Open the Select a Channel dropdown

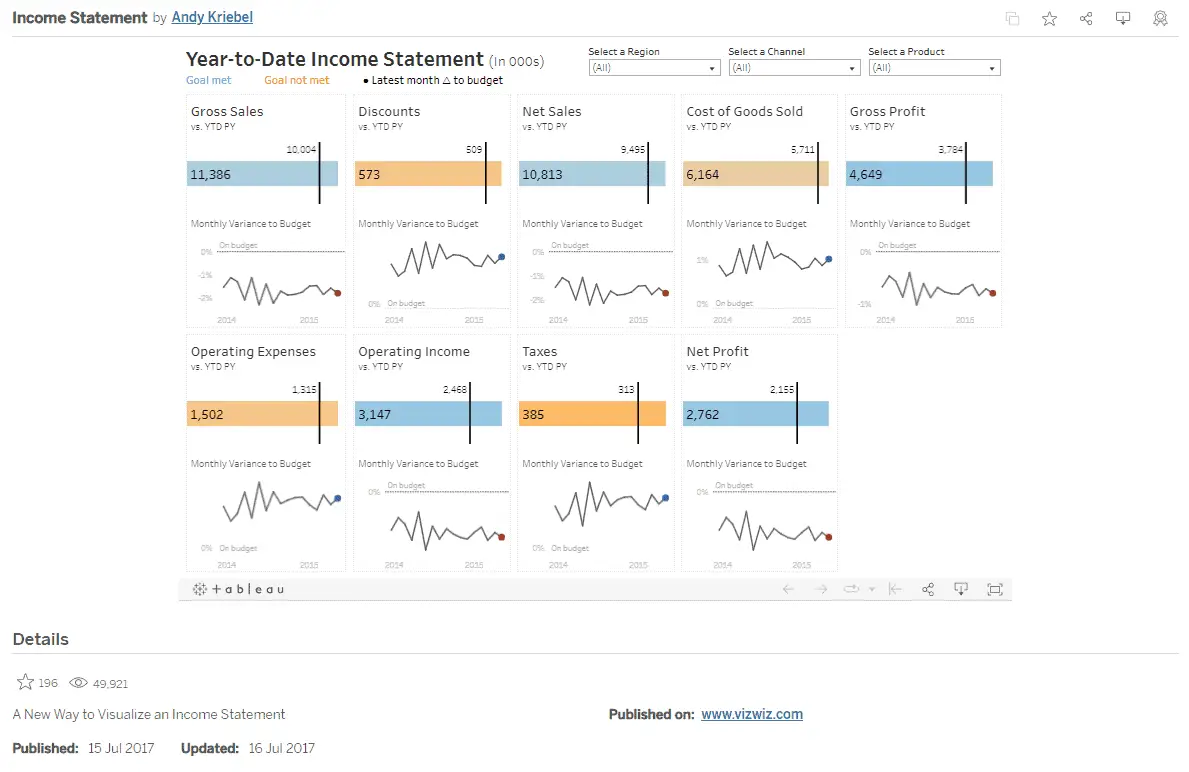tap(852, 68)
